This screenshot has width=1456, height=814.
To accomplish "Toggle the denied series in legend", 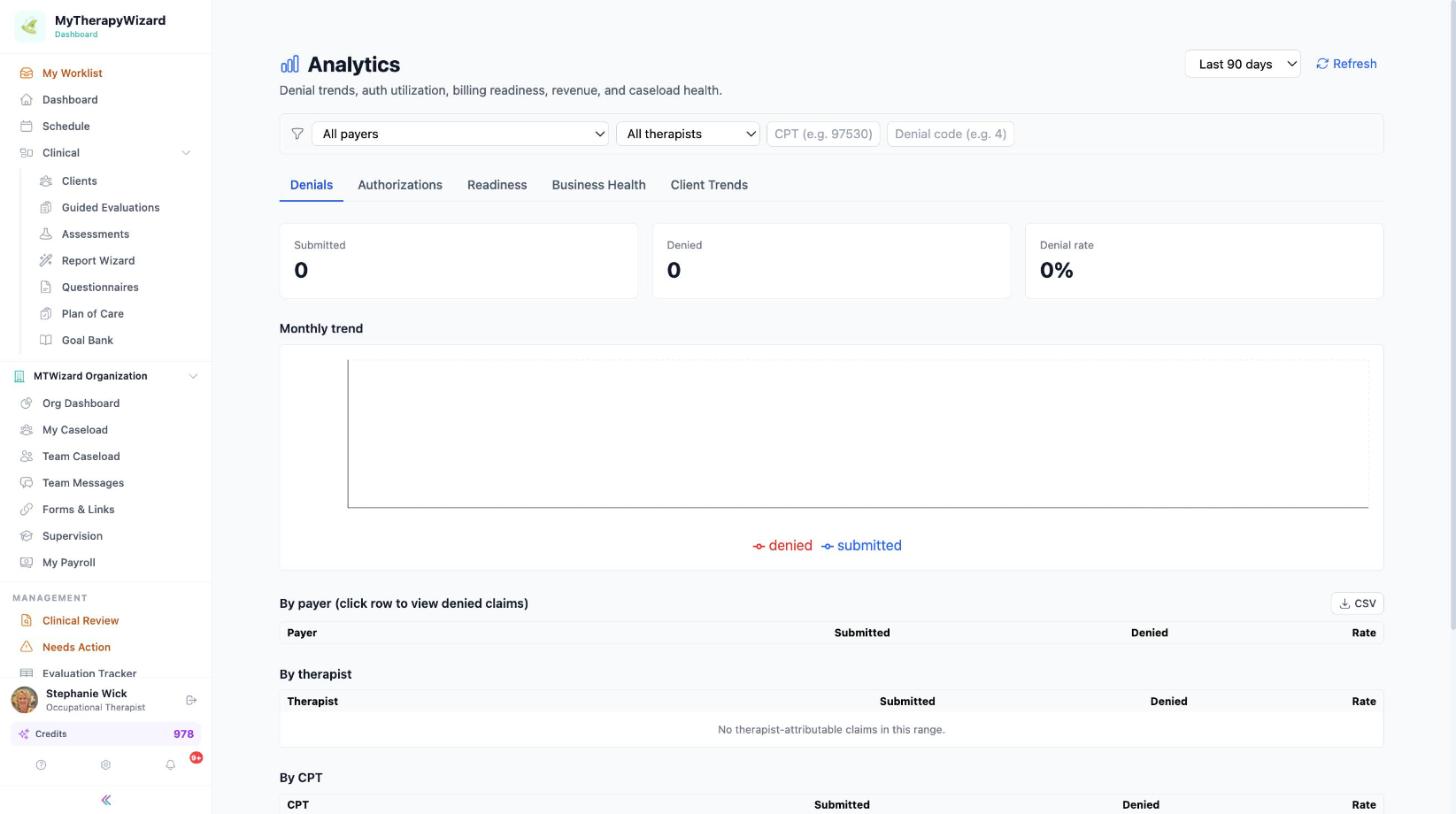I will pyautogui.click(x=782, y=546).
